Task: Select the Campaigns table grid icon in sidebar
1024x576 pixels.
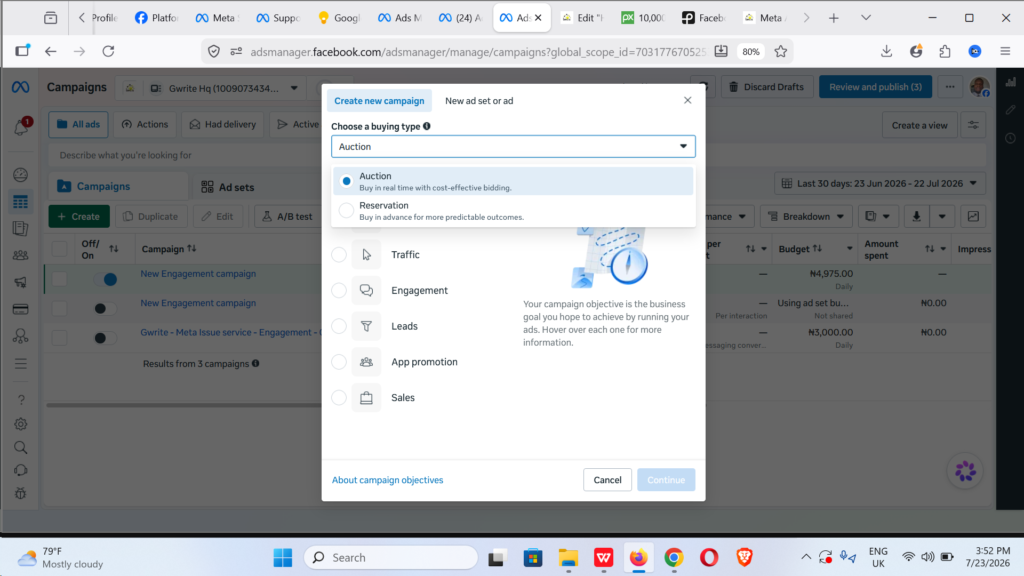Action: point(21,202)
